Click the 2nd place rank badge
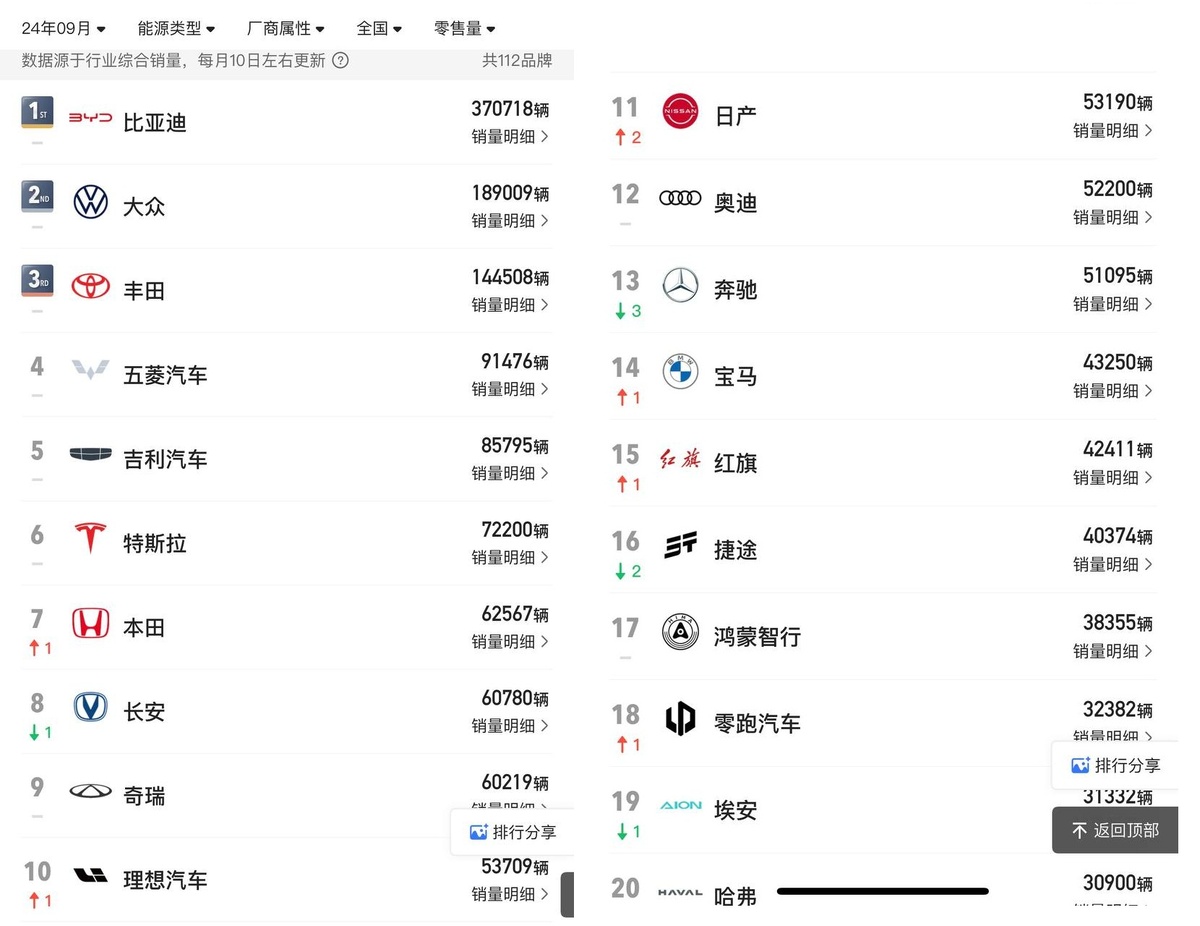The image size is (1200, 926). click(37, 197)
